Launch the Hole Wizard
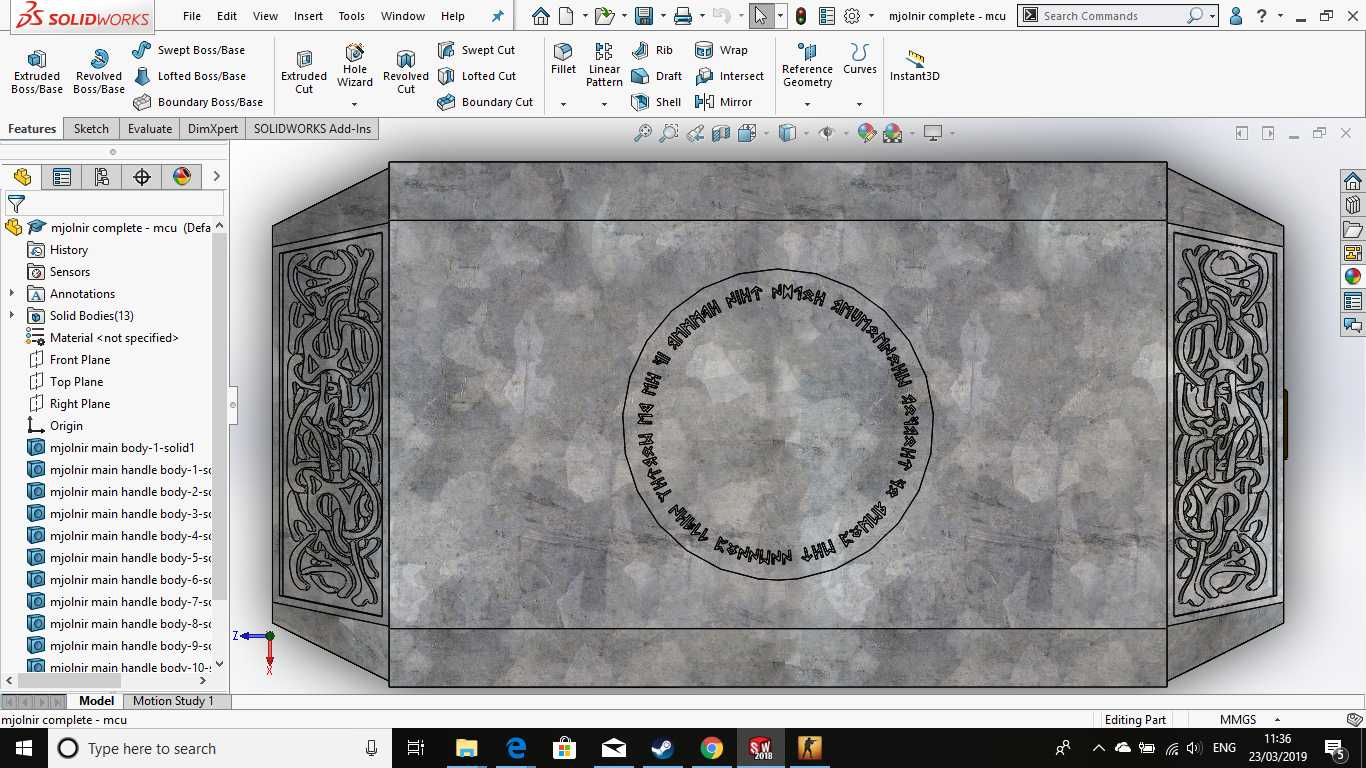Viewport: 1366px width, 768px height. click(x=354, y=66)
